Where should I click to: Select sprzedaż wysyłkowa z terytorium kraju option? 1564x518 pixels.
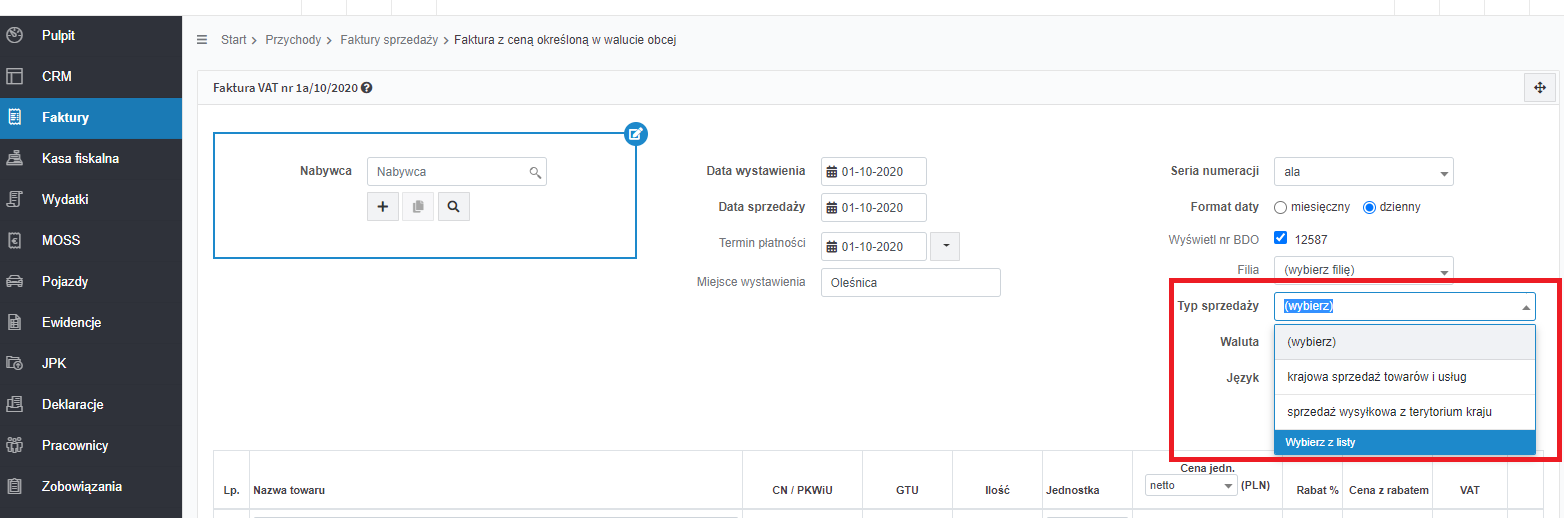[1405, 411]
